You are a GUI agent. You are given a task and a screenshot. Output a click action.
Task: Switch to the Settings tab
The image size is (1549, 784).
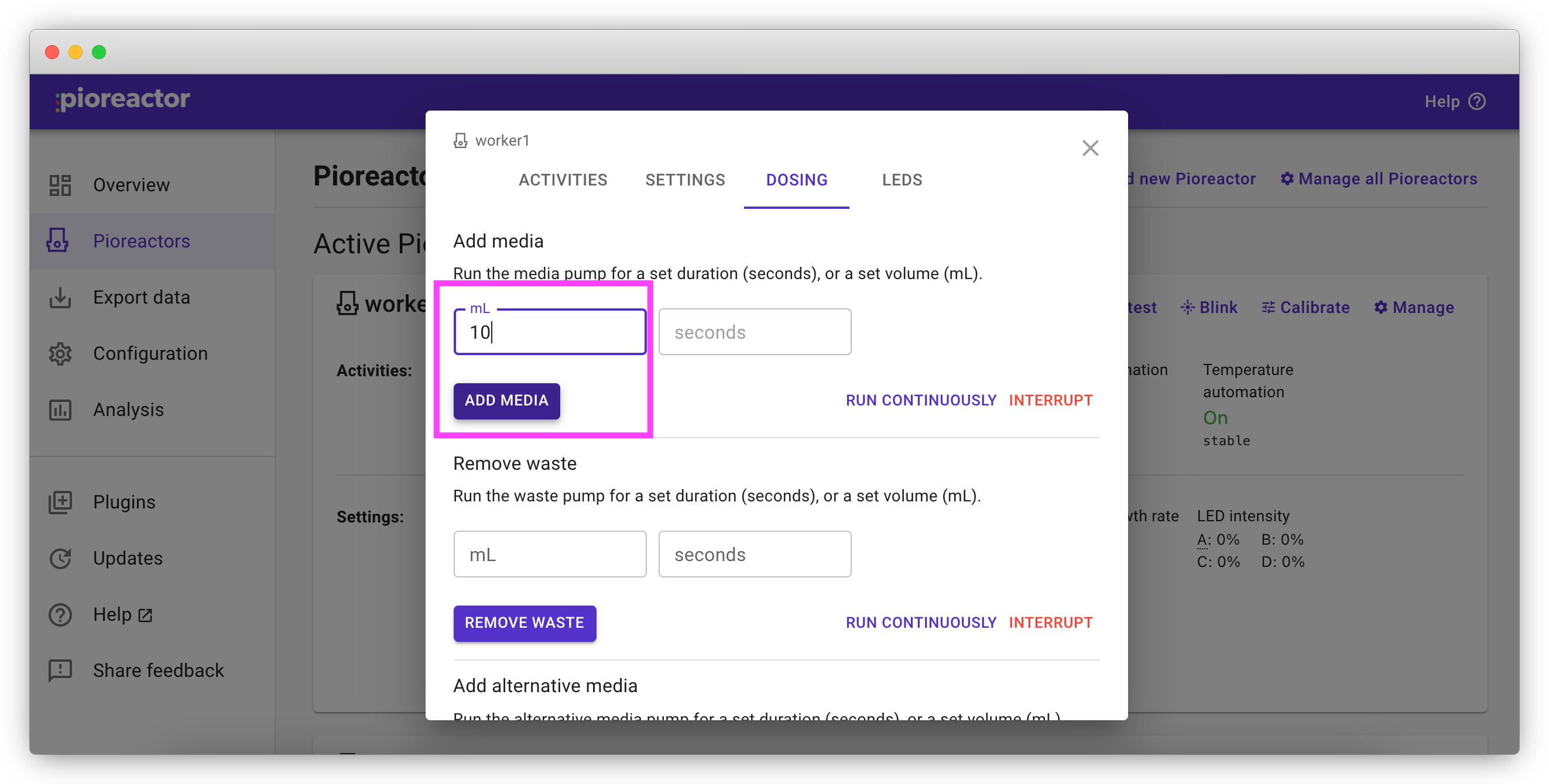click(685, 180)
